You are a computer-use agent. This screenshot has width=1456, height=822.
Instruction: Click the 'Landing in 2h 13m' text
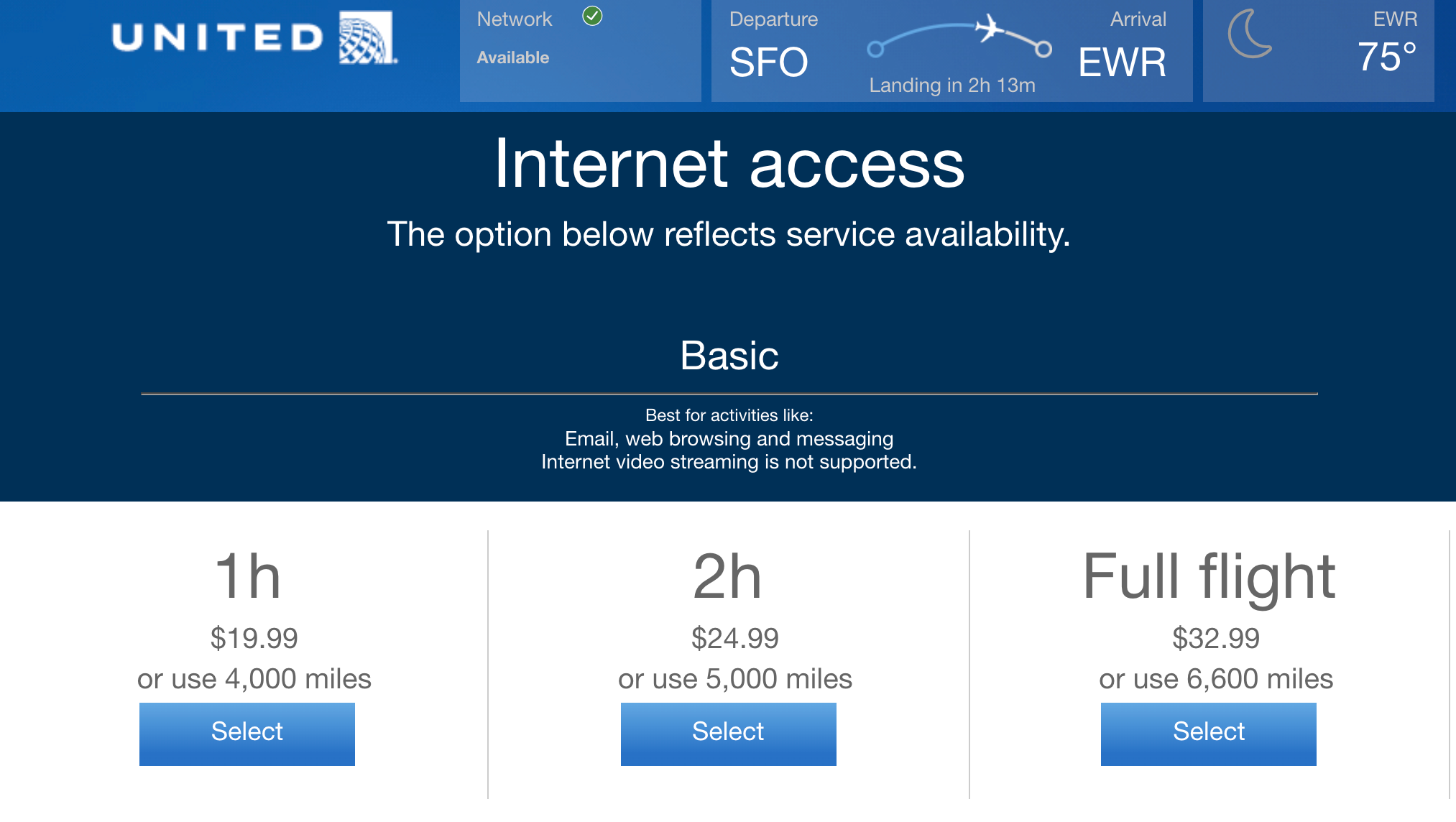[x=952, y=86]
